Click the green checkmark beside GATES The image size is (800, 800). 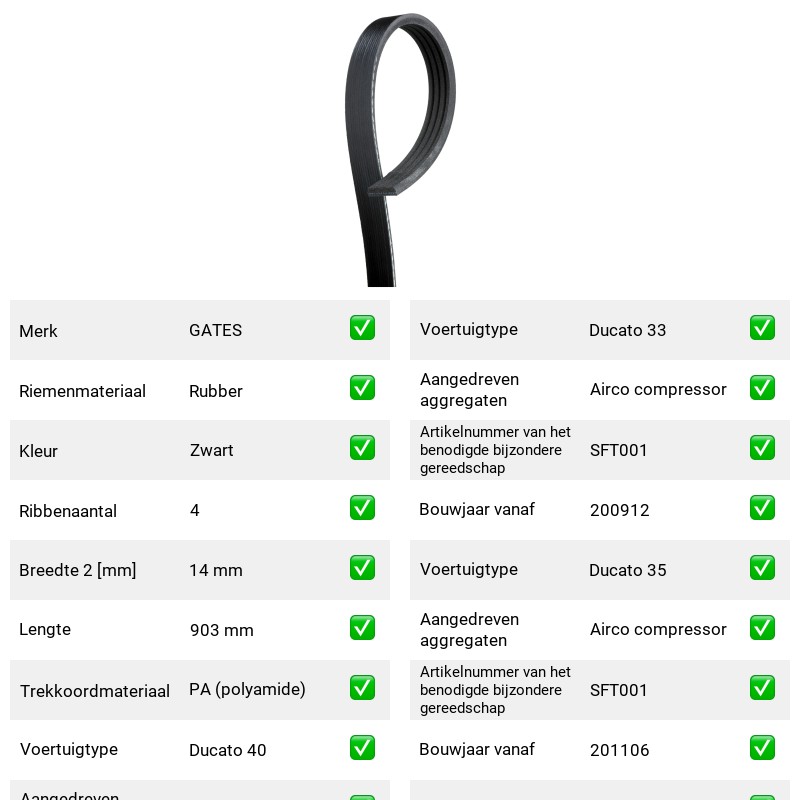click(x=362, y=328)
